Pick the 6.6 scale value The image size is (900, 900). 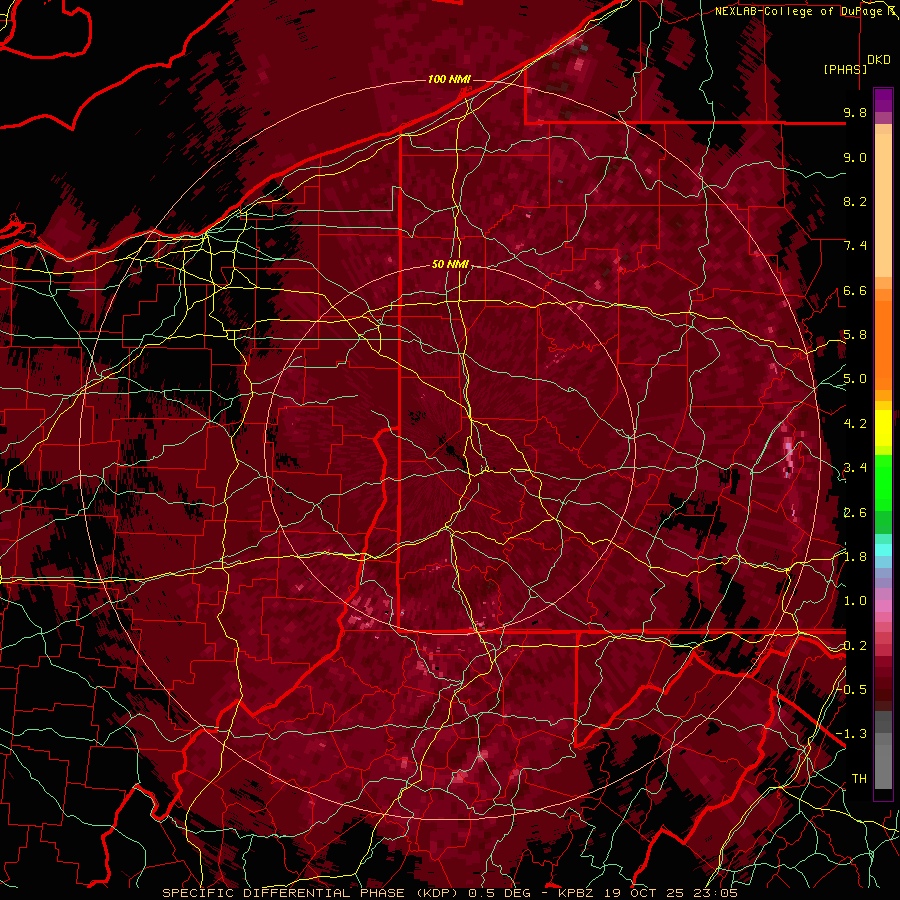coord(855,290)
